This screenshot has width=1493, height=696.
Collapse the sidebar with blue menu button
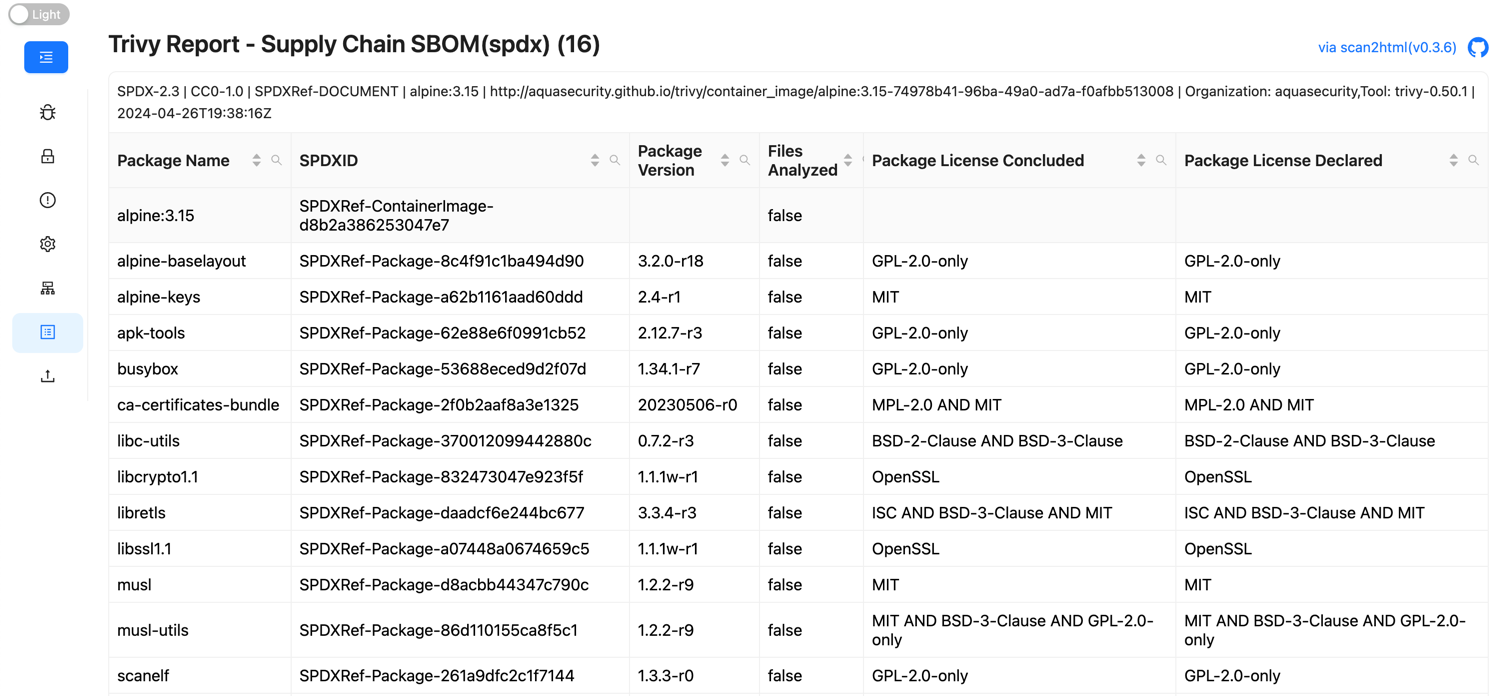pos(46,57)
